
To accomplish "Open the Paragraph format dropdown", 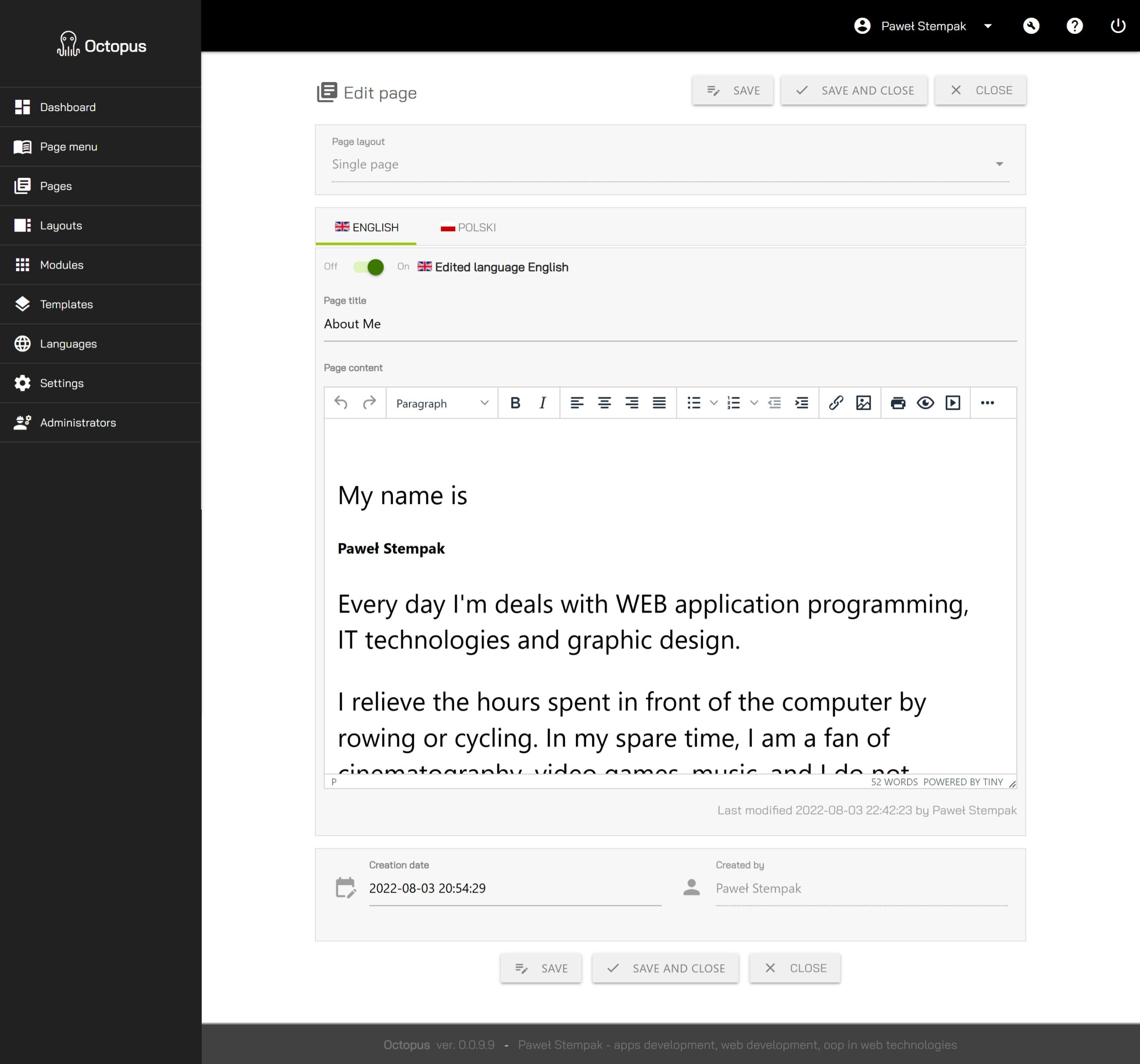I will pyautogui.click(x=442, y=403).
